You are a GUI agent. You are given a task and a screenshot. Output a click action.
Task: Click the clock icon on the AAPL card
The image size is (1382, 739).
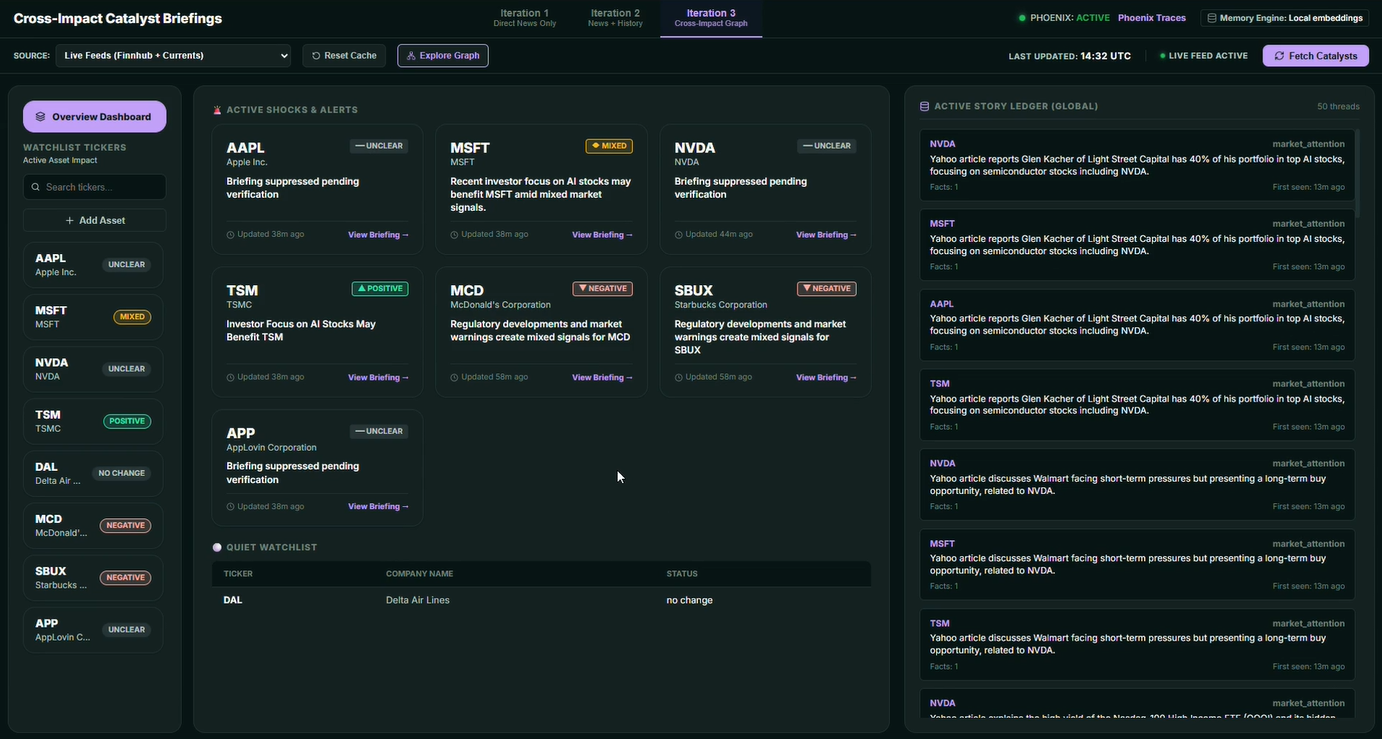[231, 235]
